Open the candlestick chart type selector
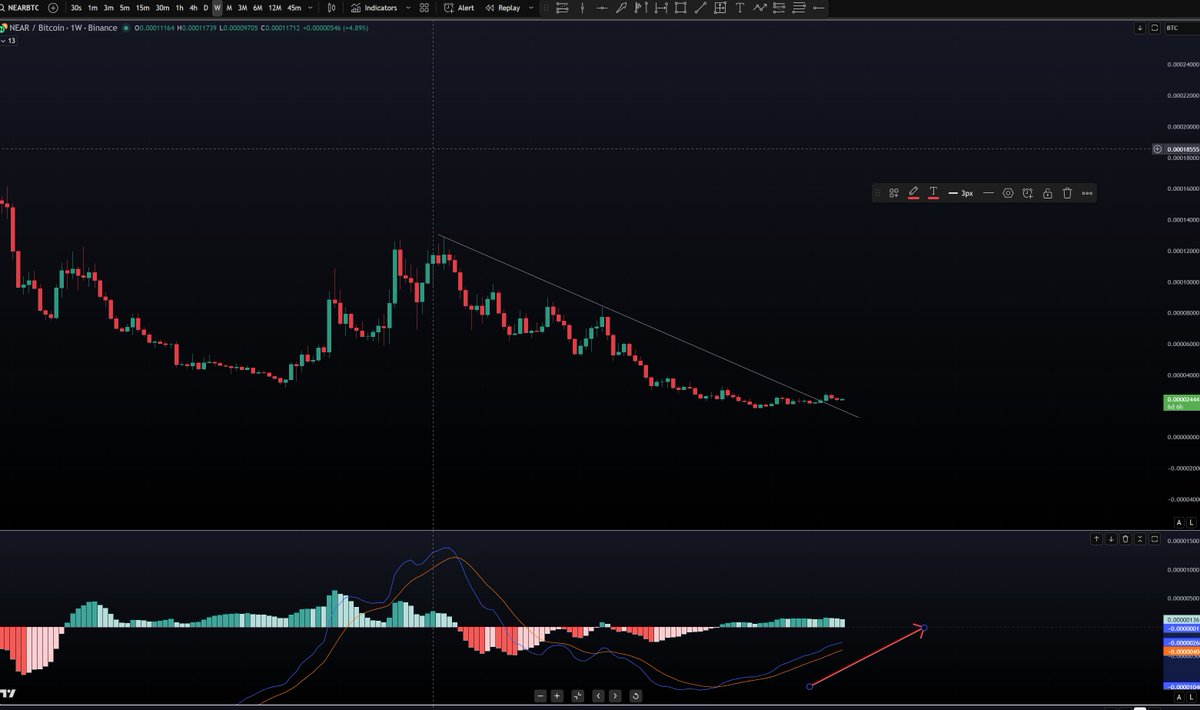The image size is (1200, 710). coord(332,7)
